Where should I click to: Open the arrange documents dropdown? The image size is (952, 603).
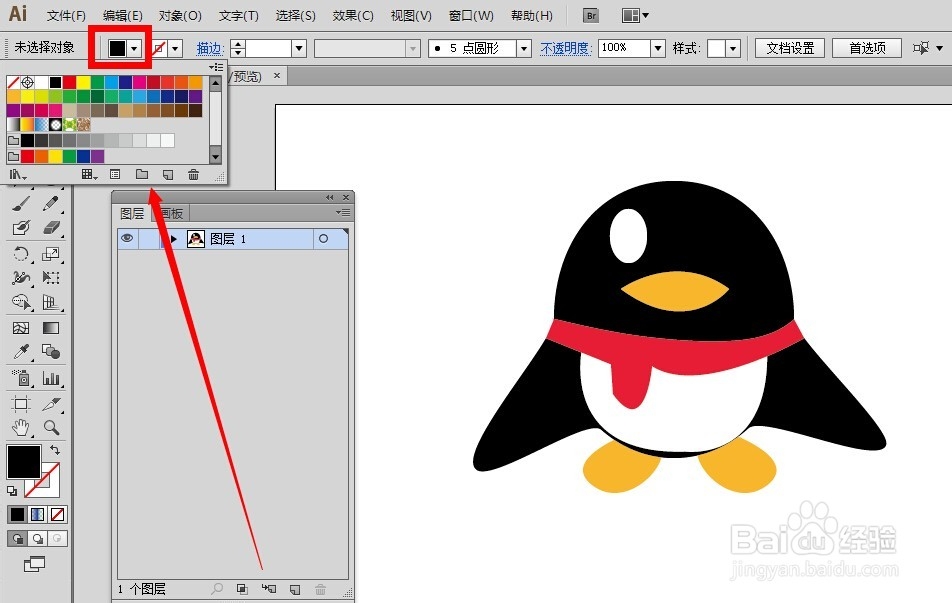coord(635,16)
